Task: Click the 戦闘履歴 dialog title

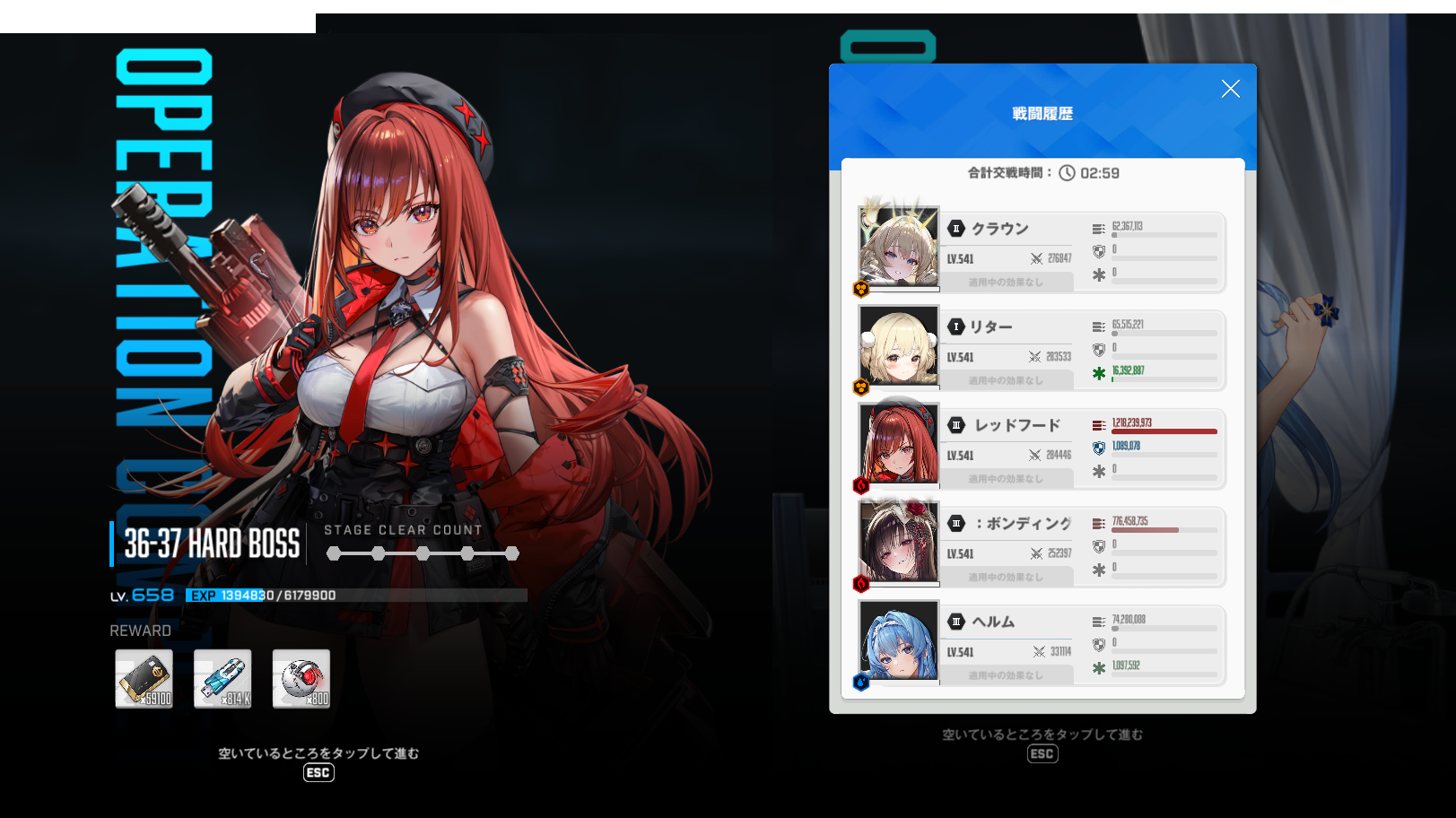Action: point(1042,114)
